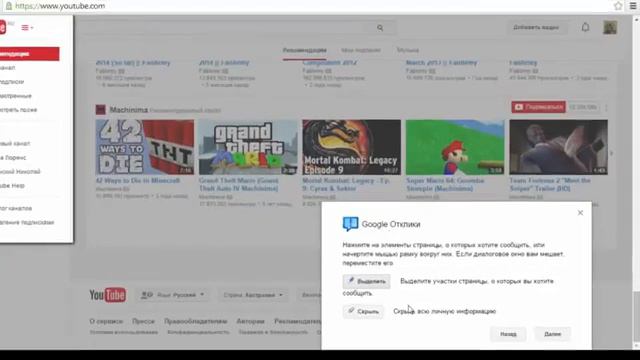Click the secure padlock icon in address bar
Screen dimensions: 640x360
point(9,6)
